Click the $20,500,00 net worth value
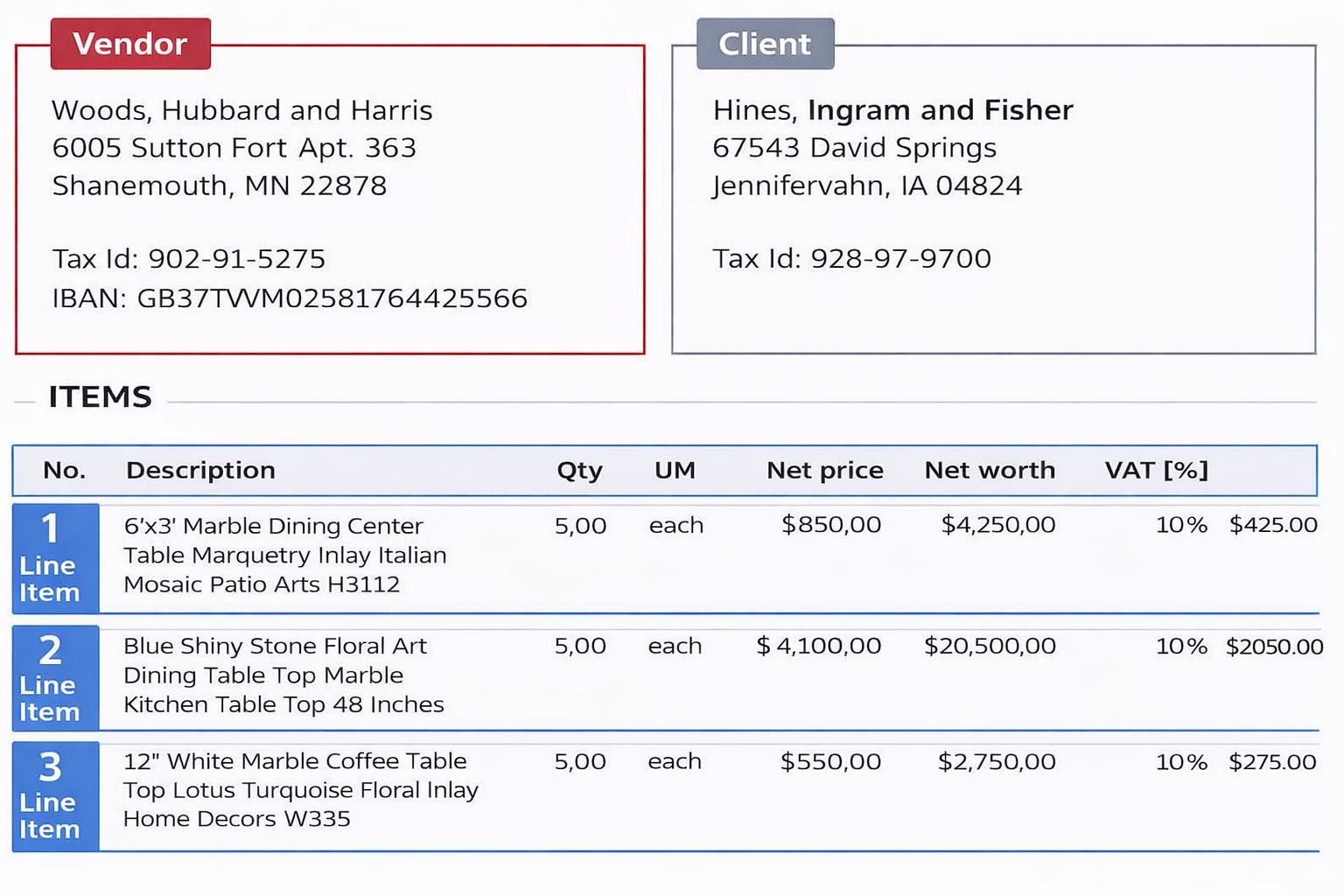Viewport: 1344px width, 896px height. pos(990,647)
